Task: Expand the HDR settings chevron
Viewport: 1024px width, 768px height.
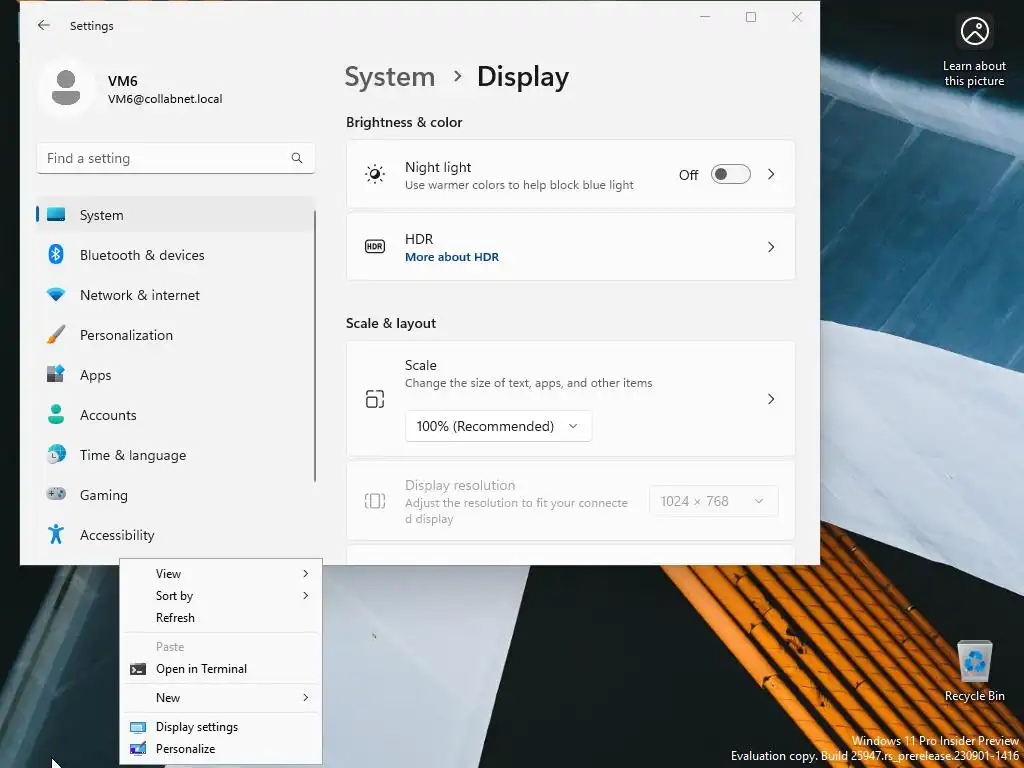Action: 771,247
